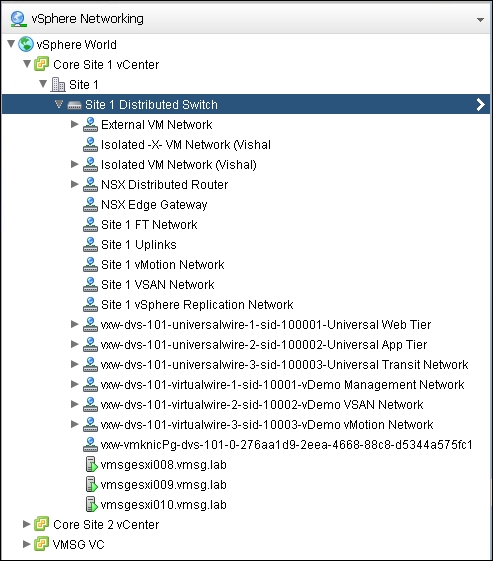Click the Site 1 Uplinks port group icon
The width and height of the screenshot is (493, 561).
pyautogui.click(x=90, y=244)
